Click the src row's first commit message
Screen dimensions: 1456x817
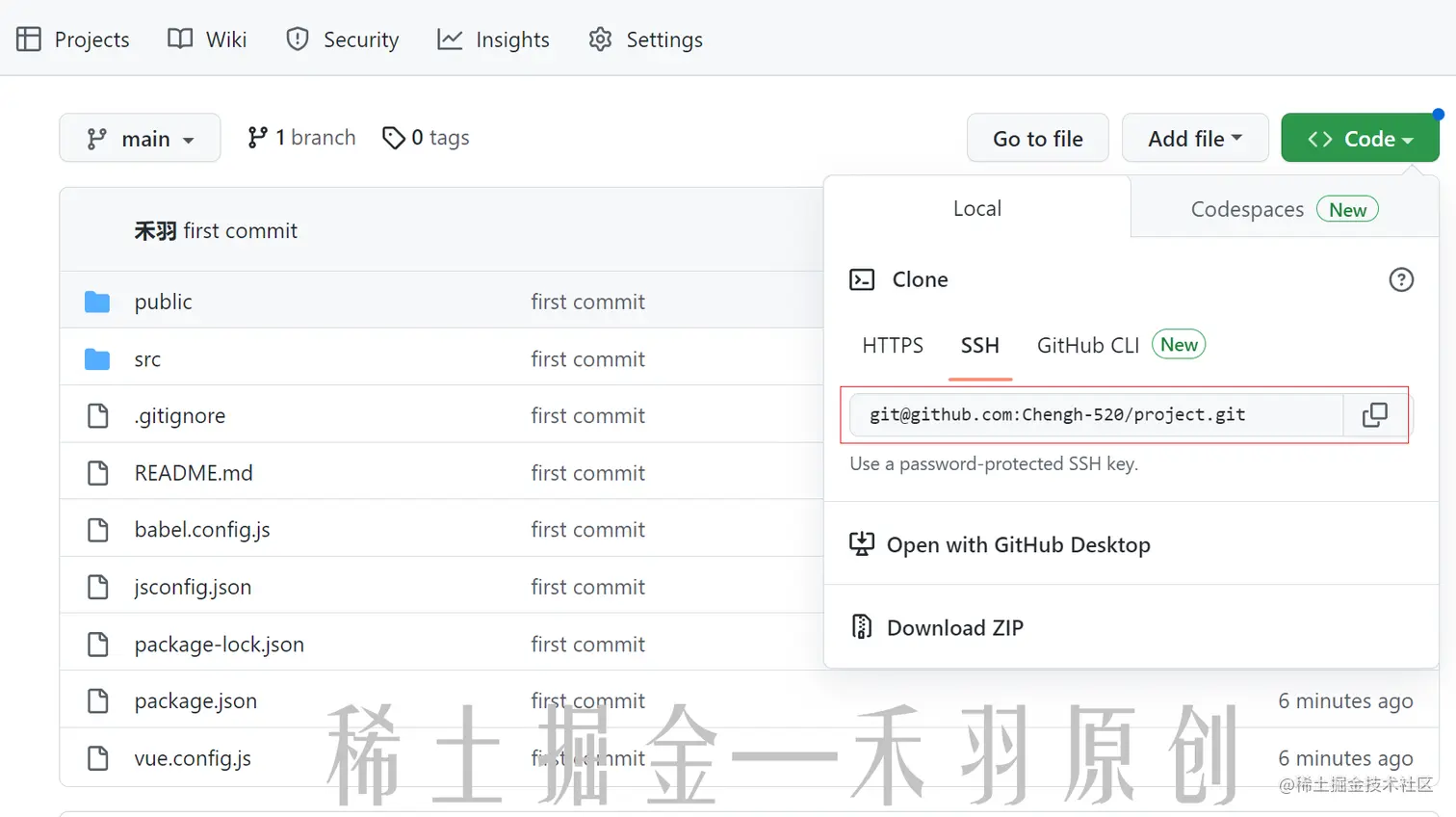587,359
